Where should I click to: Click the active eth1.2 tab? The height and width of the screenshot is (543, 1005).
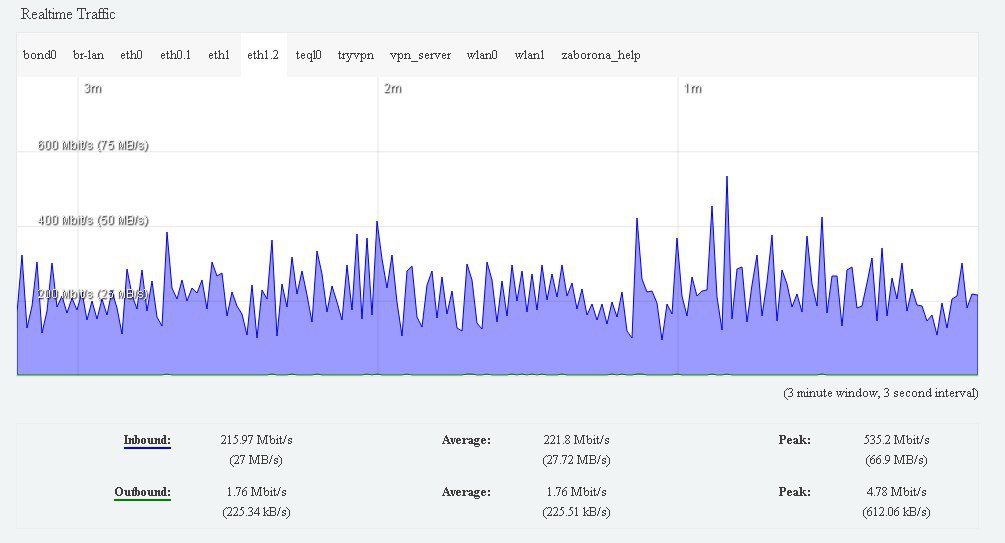point(263,55)
